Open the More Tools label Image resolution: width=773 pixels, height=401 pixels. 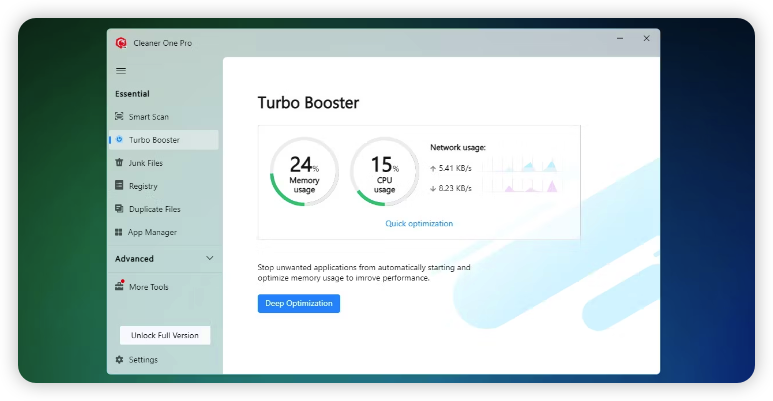[148, 287]
